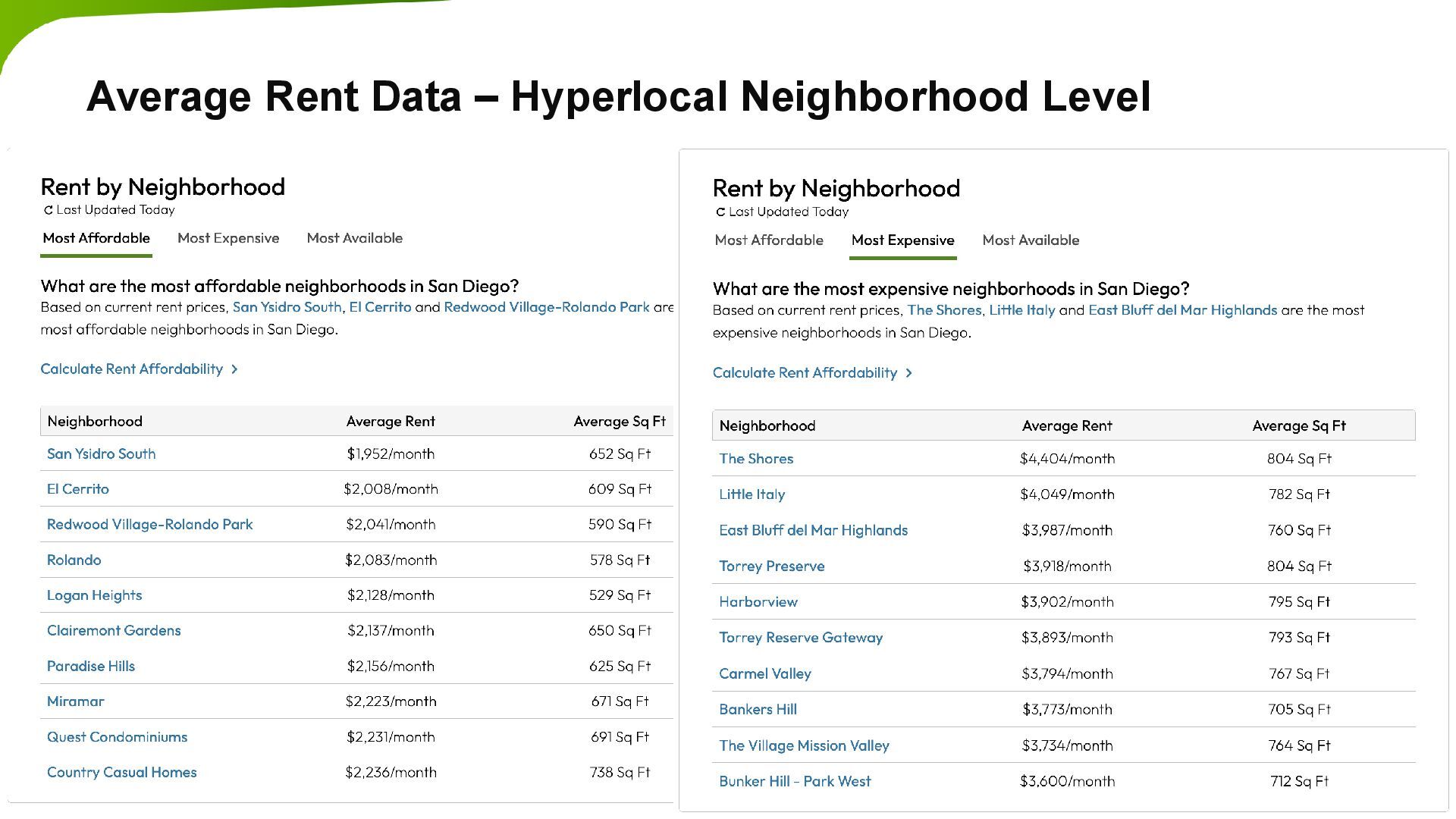Open The Shores table row link
Image resolution: width=1456 pixels, height=819 pixels.
(x=756, y=459)
